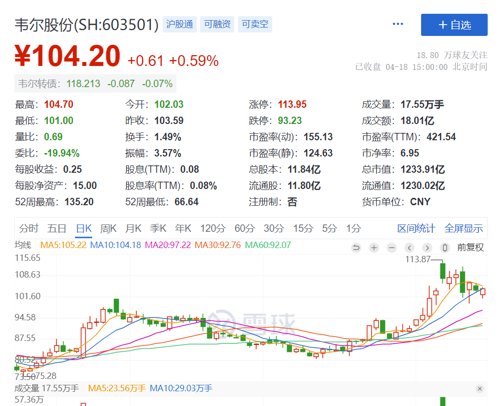Select the 120分 chart tab

point(213,228)
